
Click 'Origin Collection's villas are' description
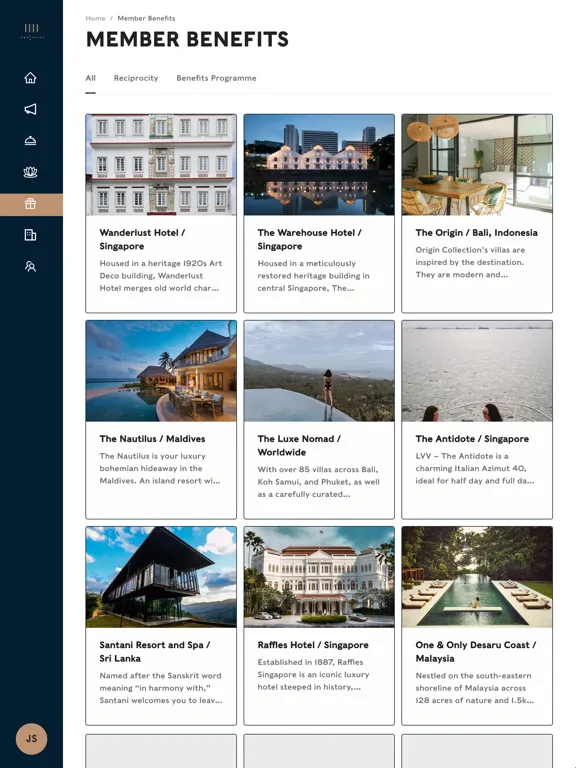(x=470, y=262)
